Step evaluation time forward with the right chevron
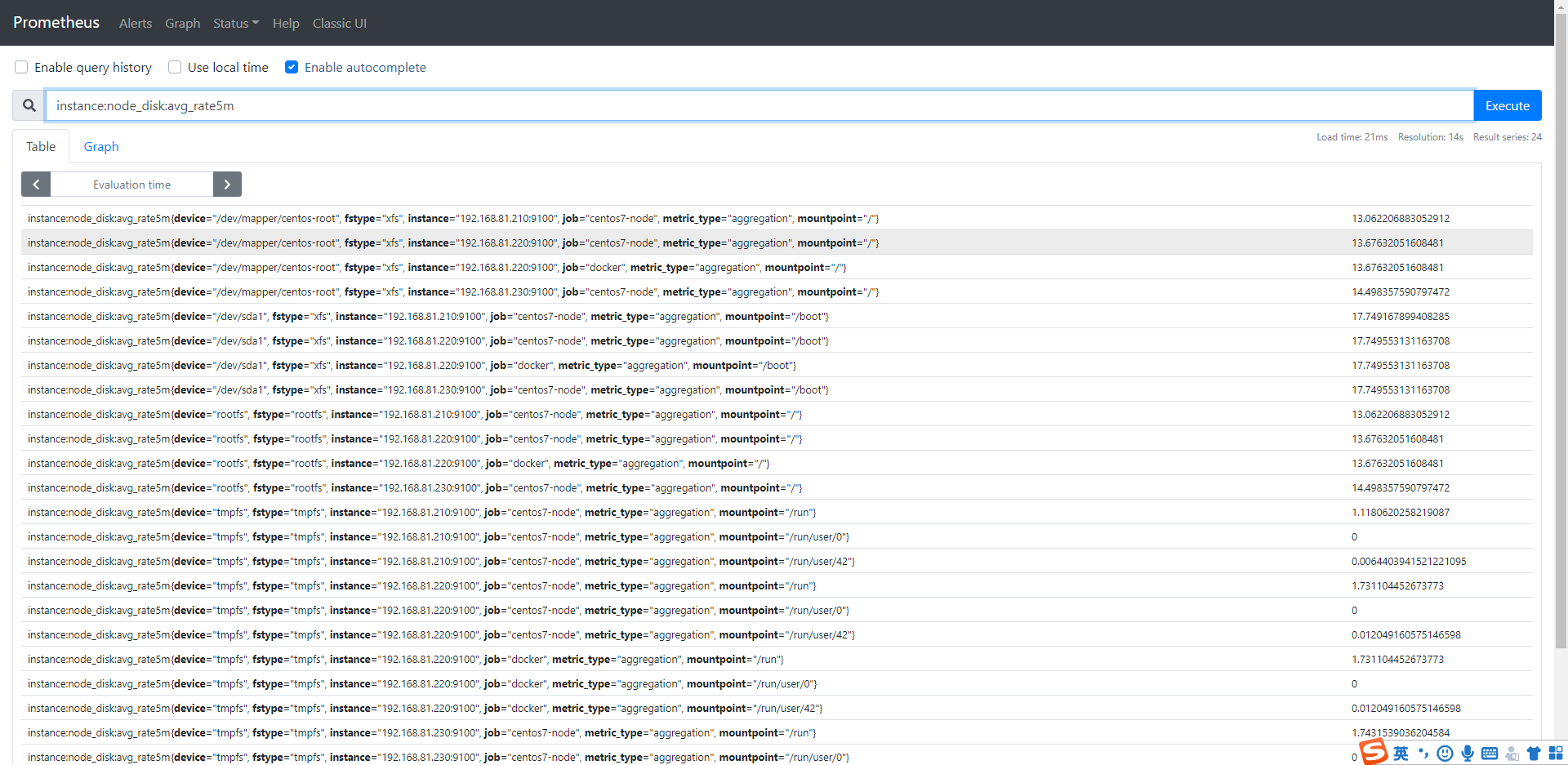 pyautogui.click(x=227, y=184)
